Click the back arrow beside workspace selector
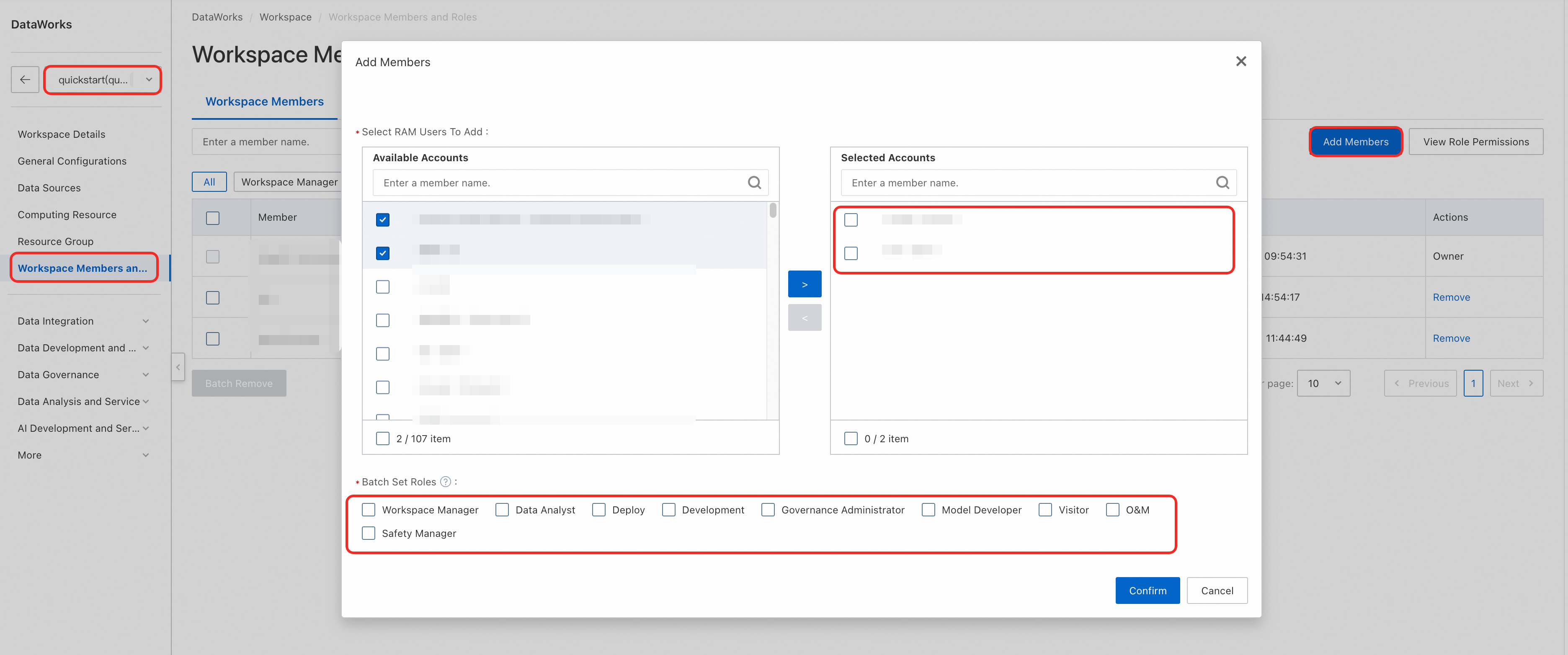Image resolution: width=1568 pixels, height=655 pixels. point(25,80)
